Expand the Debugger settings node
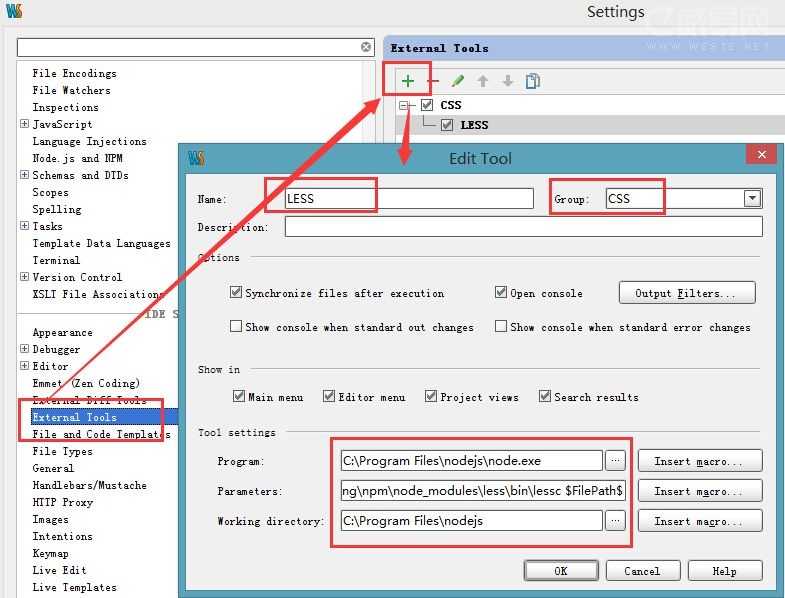The width and height of the screenshot is (785, 598). tap(24, 349)
